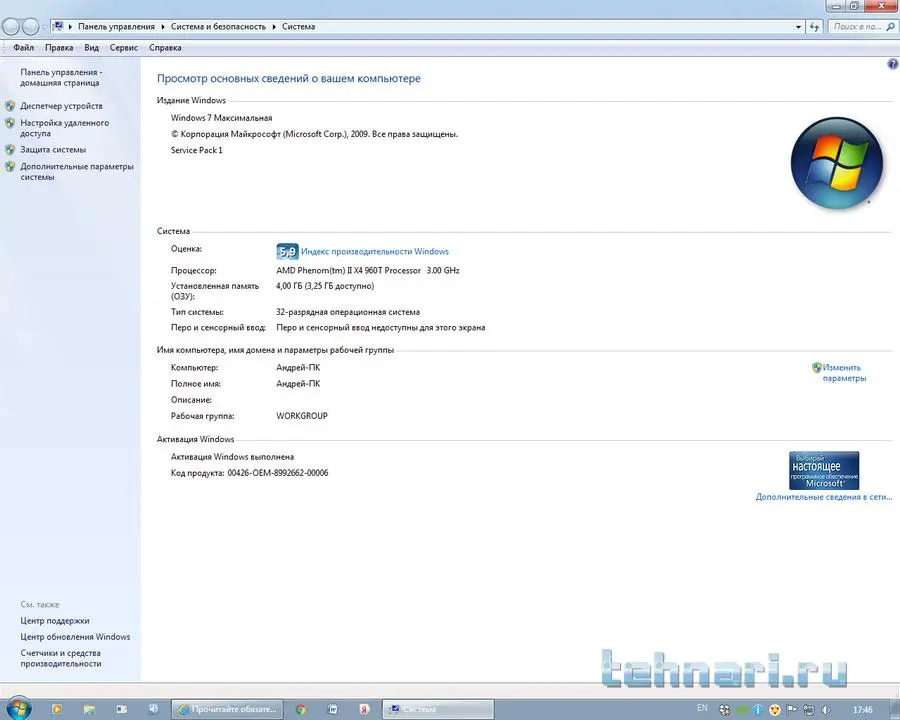
Task: Open Windows Explorer folder icon on taskbar
Action: [x=89, y=710]
